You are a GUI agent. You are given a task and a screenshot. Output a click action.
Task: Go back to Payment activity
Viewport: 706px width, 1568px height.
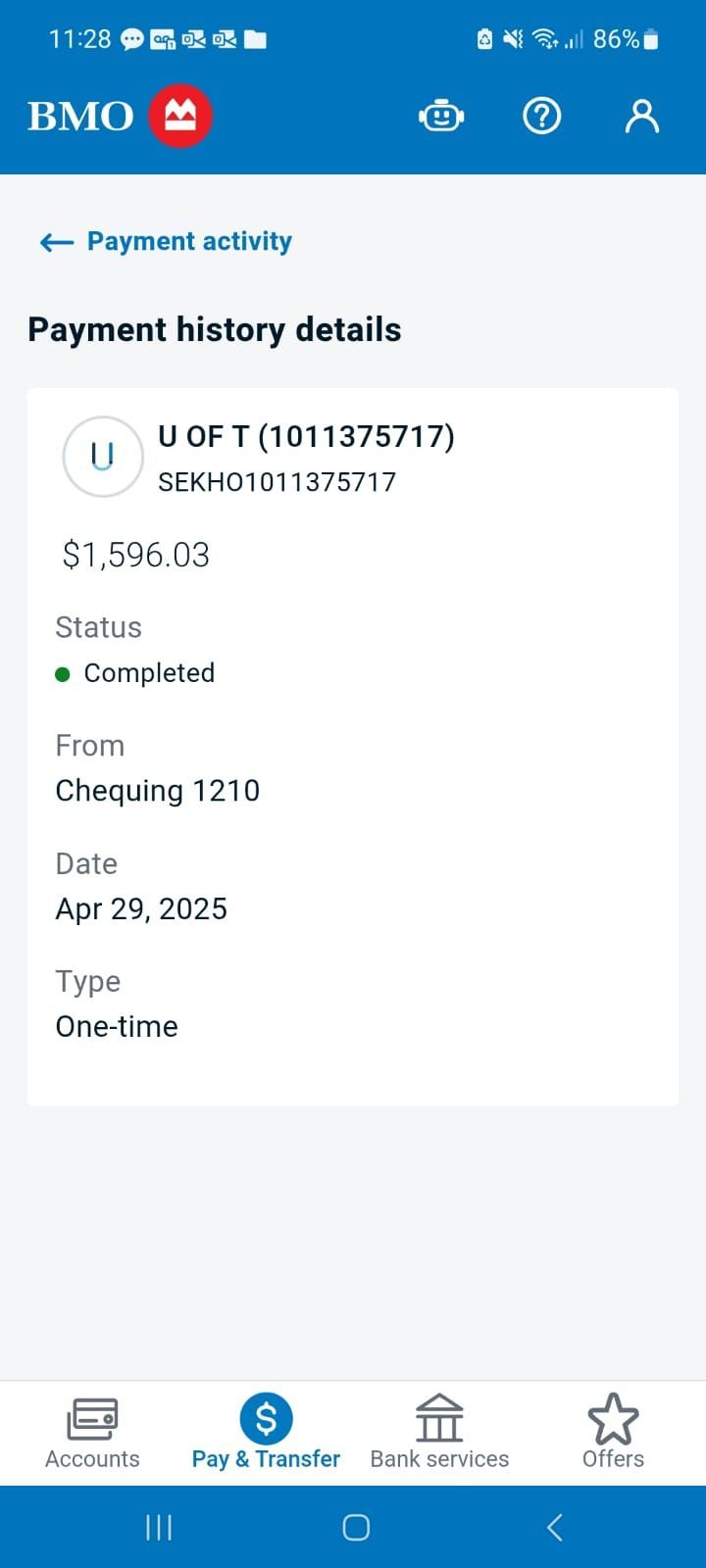[189, 241]
